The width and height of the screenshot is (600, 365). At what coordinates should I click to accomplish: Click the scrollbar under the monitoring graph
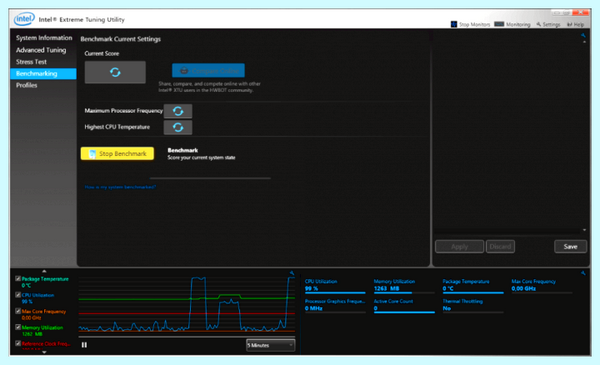tap(187, 337)
